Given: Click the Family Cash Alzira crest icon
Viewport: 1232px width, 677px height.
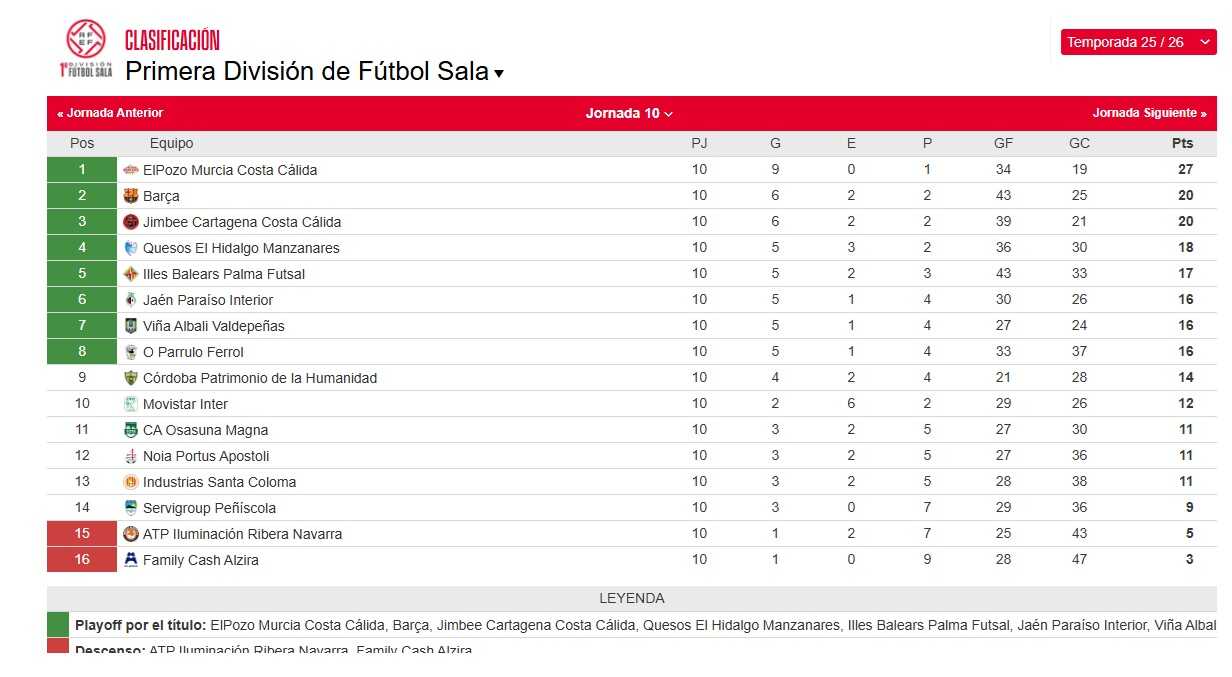Looking at the screenshot, I should pyautogui.click(x=131, y=559).
